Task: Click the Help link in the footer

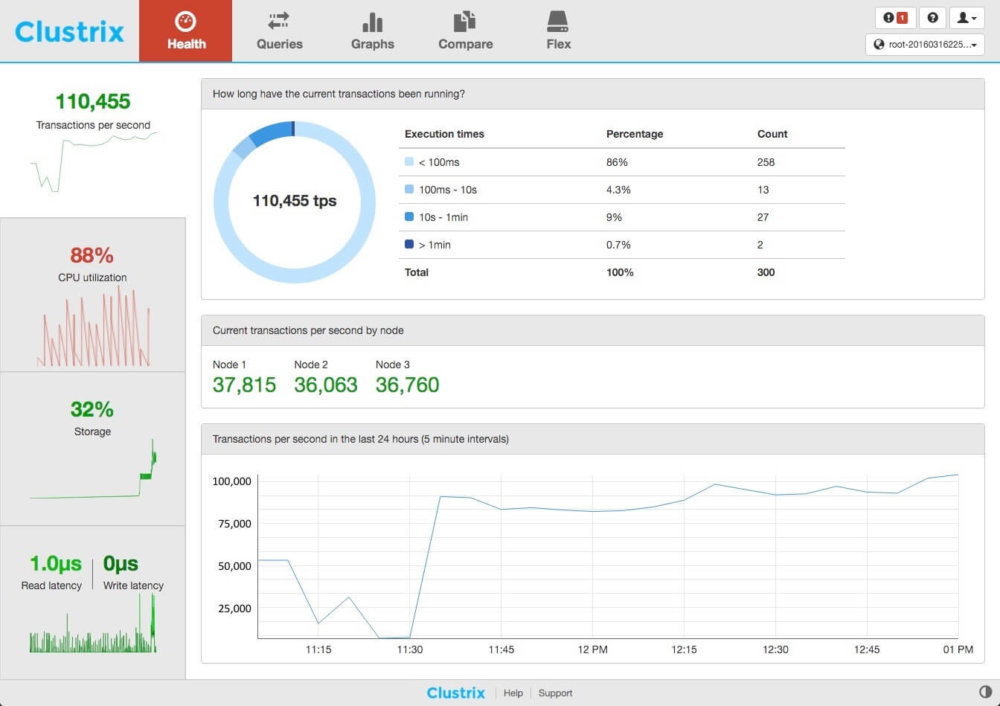Action: 512,693
